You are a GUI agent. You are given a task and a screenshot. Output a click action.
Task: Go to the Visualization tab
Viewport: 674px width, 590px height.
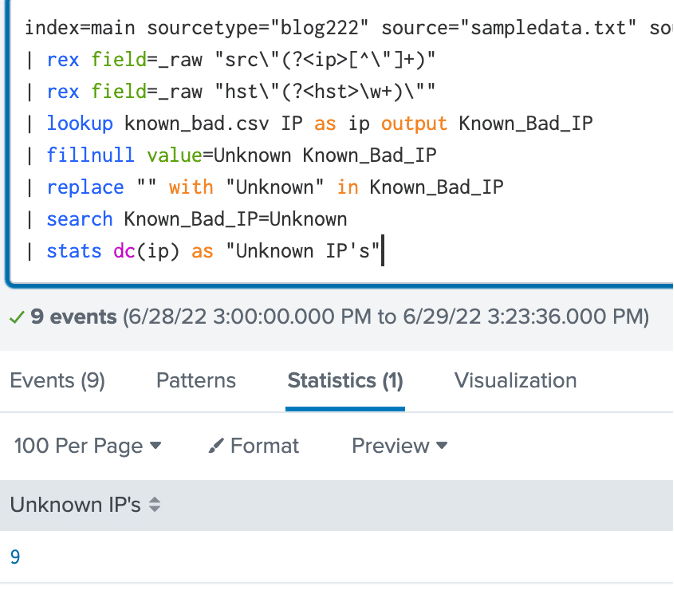(x=515, y=380)
